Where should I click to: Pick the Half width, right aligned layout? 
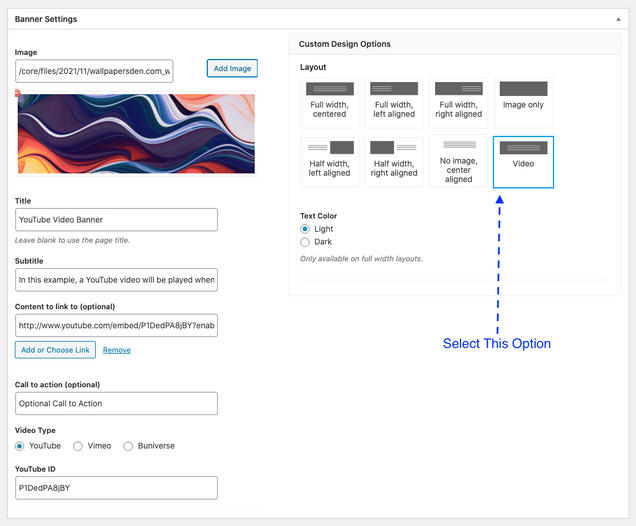point(394,161)
